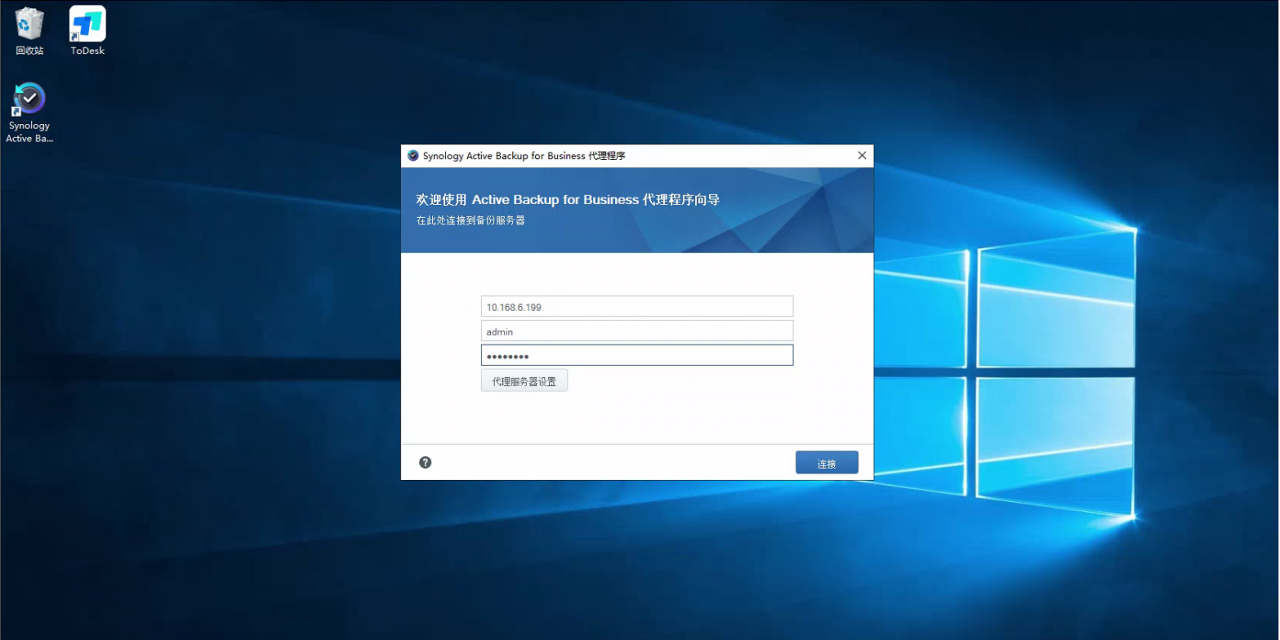Select the server address field showing 10.168.6.199
This screenshot has width=1280, height=640.
(x=636, y=306)
